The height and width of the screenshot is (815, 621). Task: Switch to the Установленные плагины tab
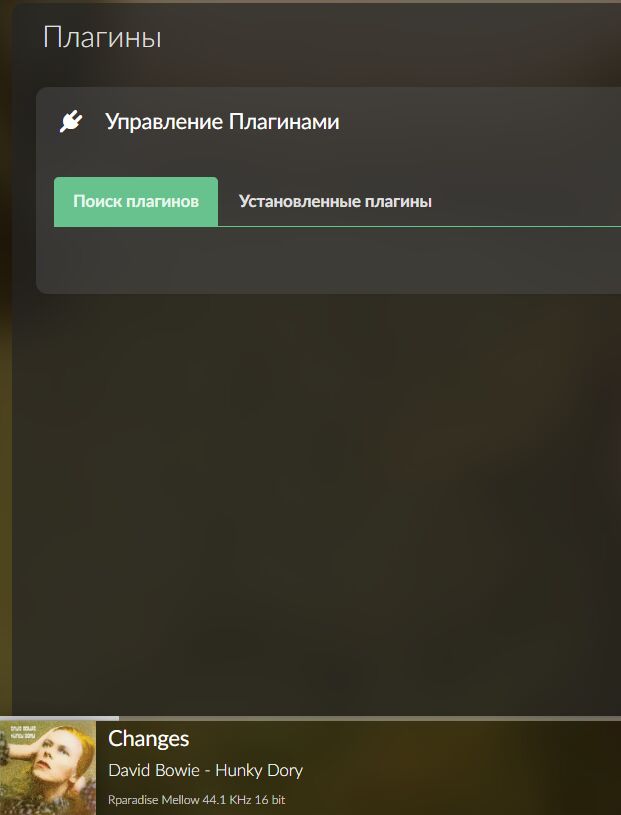pos(335,202)
